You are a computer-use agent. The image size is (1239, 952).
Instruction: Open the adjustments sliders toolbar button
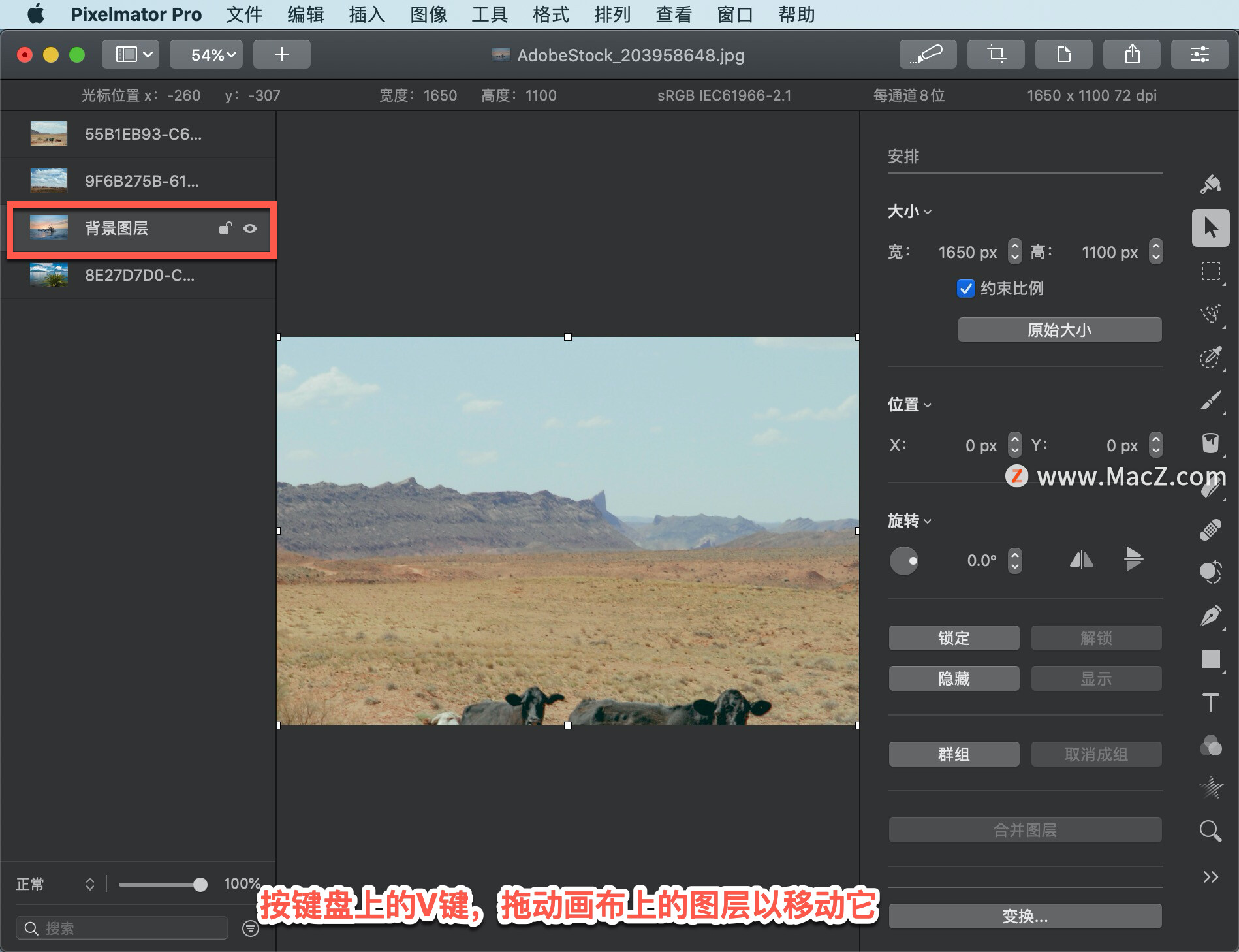[x=1199, y=54]
